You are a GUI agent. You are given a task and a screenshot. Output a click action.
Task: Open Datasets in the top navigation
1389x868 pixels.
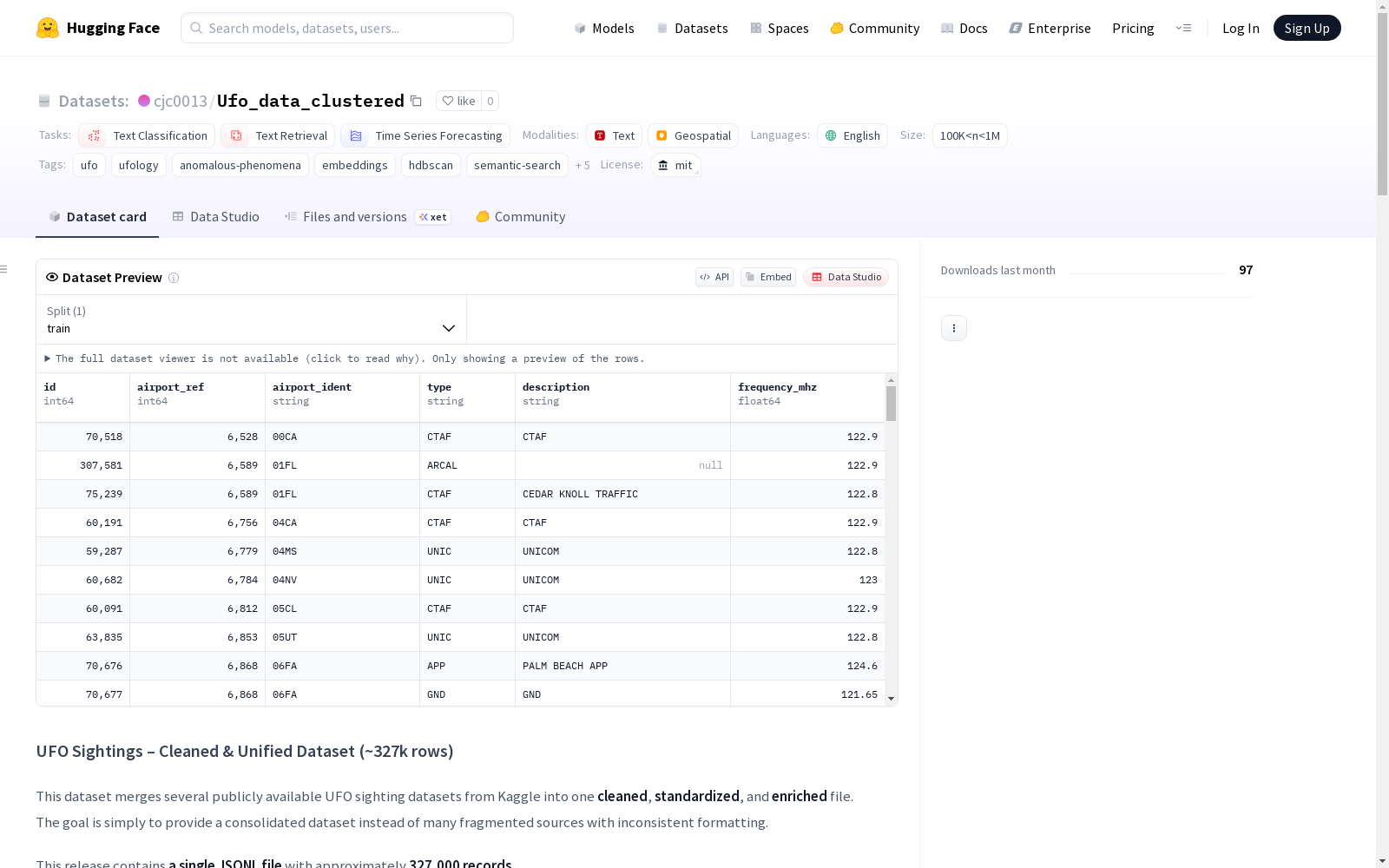[692, 28]
